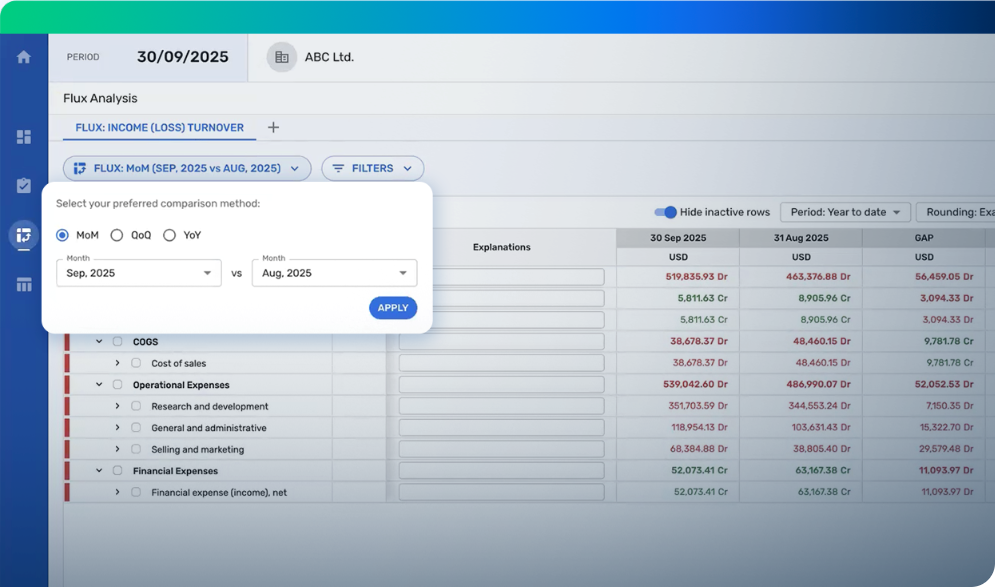Open the Sep, 2025 month dropdown

click(x=139, y=273)
